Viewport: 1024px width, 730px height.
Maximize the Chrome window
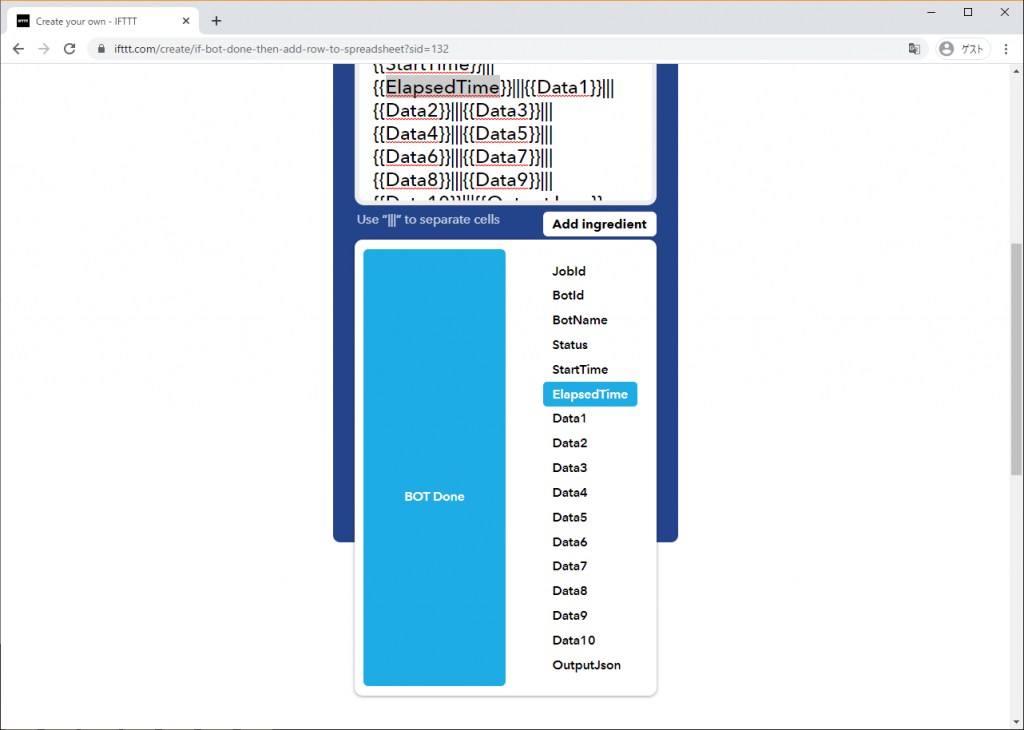click(x=968, y=12)
